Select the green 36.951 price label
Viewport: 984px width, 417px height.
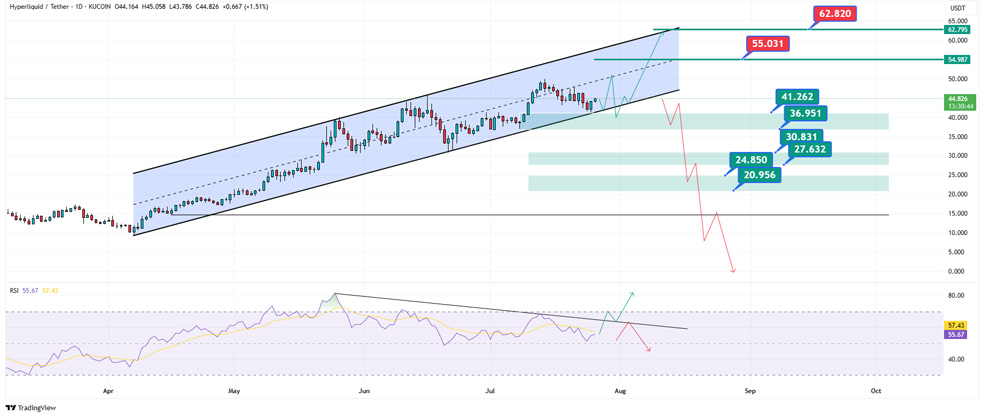pyautogui.click(x=806, y=114)
